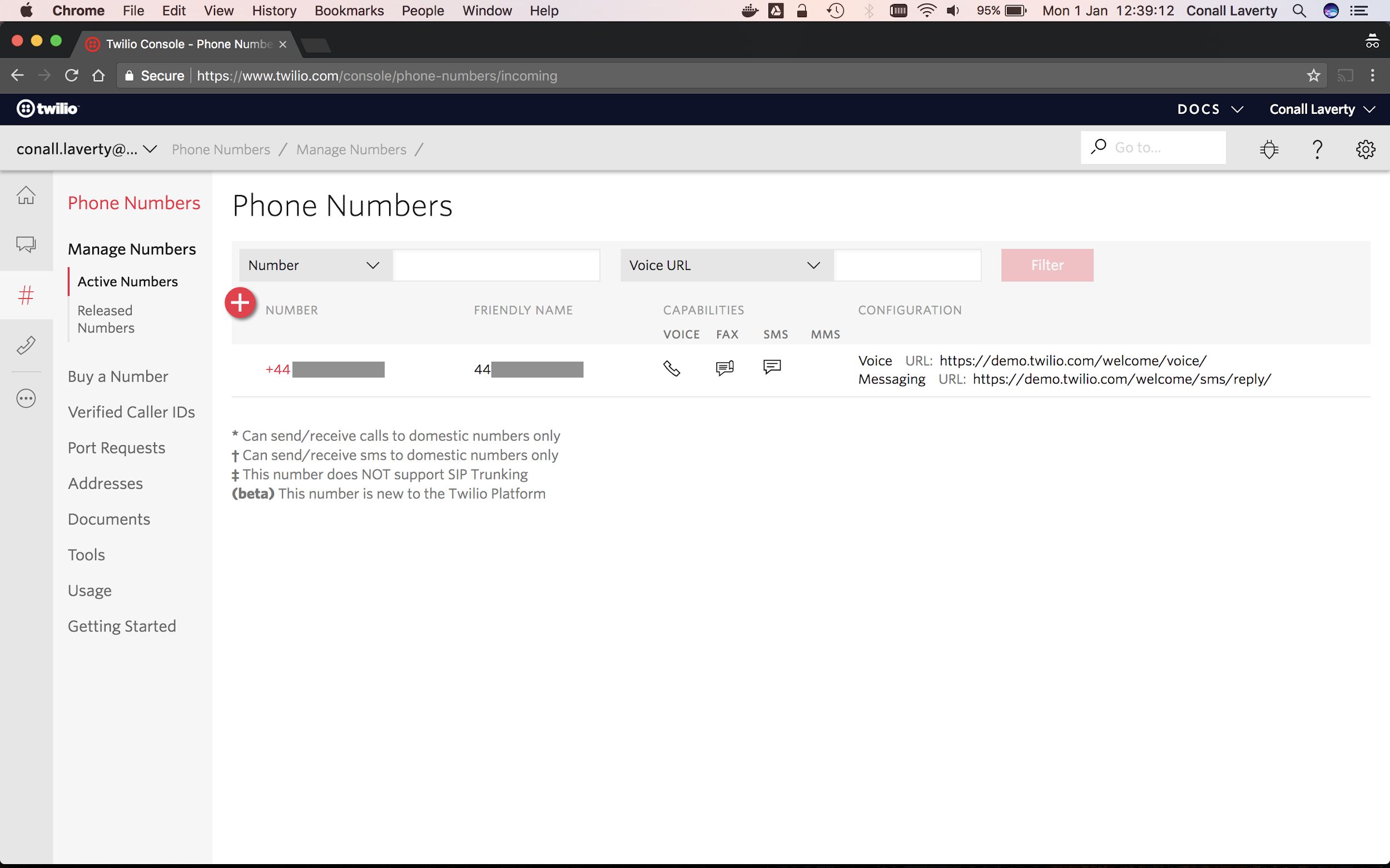
Task: Open the new tab button
Action: (x=315, y=45)
